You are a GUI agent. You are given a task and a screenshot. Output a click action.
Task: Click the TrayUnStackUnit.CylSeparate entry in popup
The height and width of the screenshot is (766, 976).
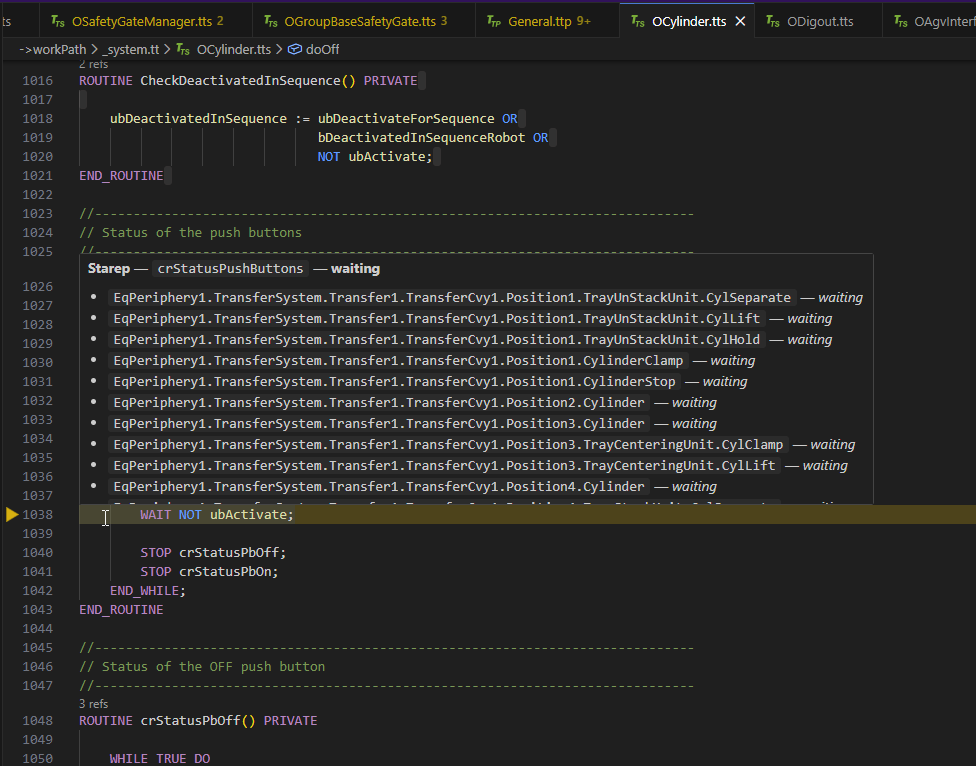(452, 297)
